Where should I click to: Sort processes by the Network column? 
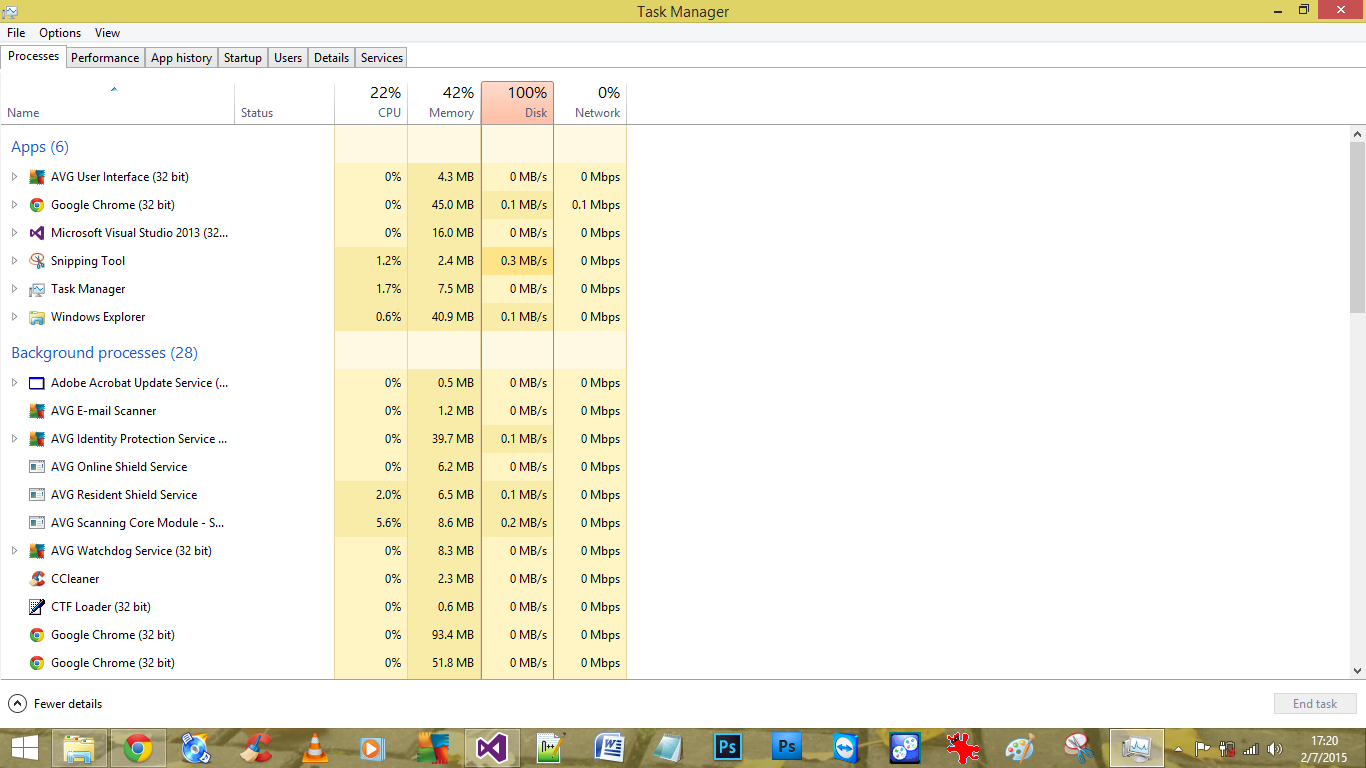coord(590,103)
